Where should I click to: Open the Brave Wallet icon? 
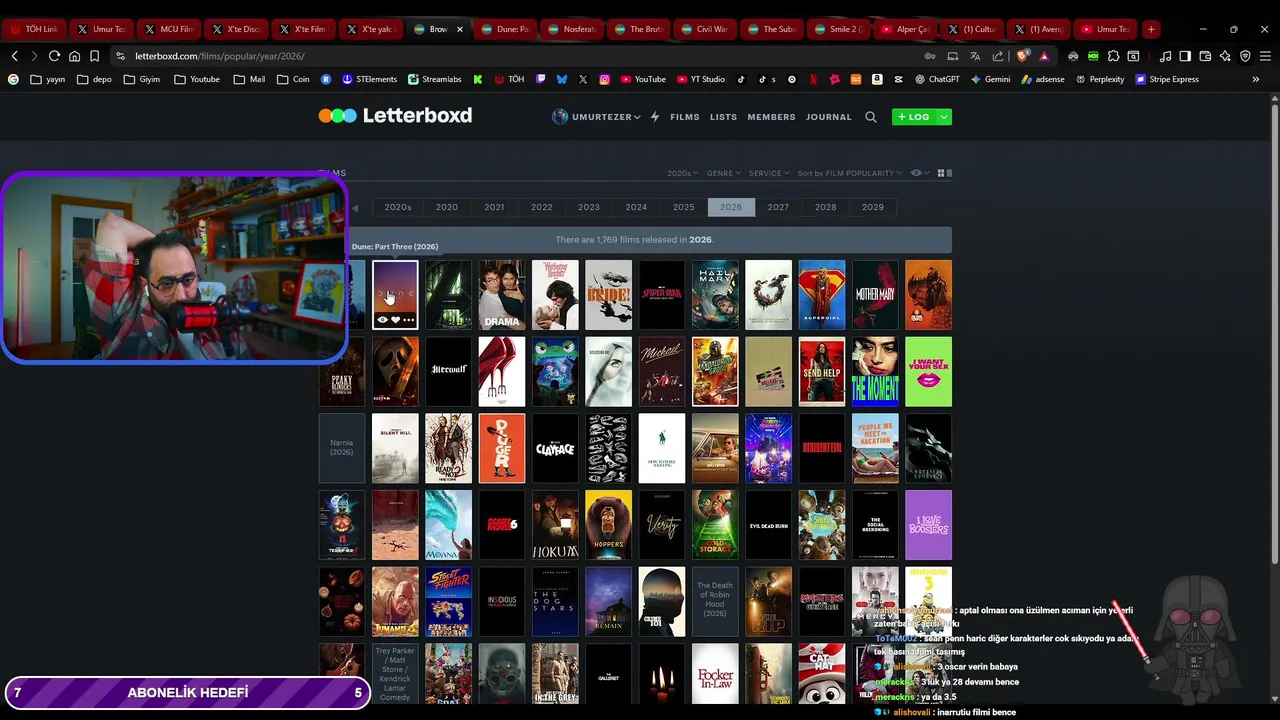pos(1205,56)
